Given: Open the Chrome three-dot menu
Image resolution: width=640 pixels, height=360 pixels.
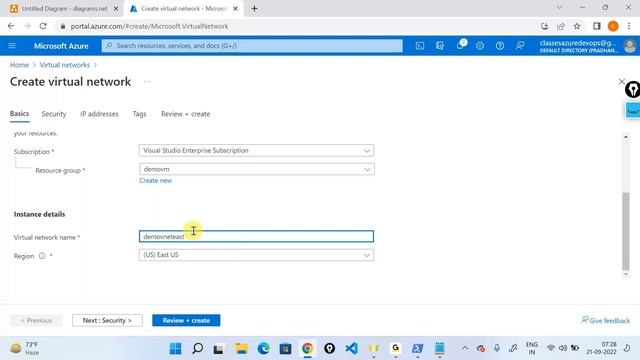Looking at the screenshot, I should 629,26.
